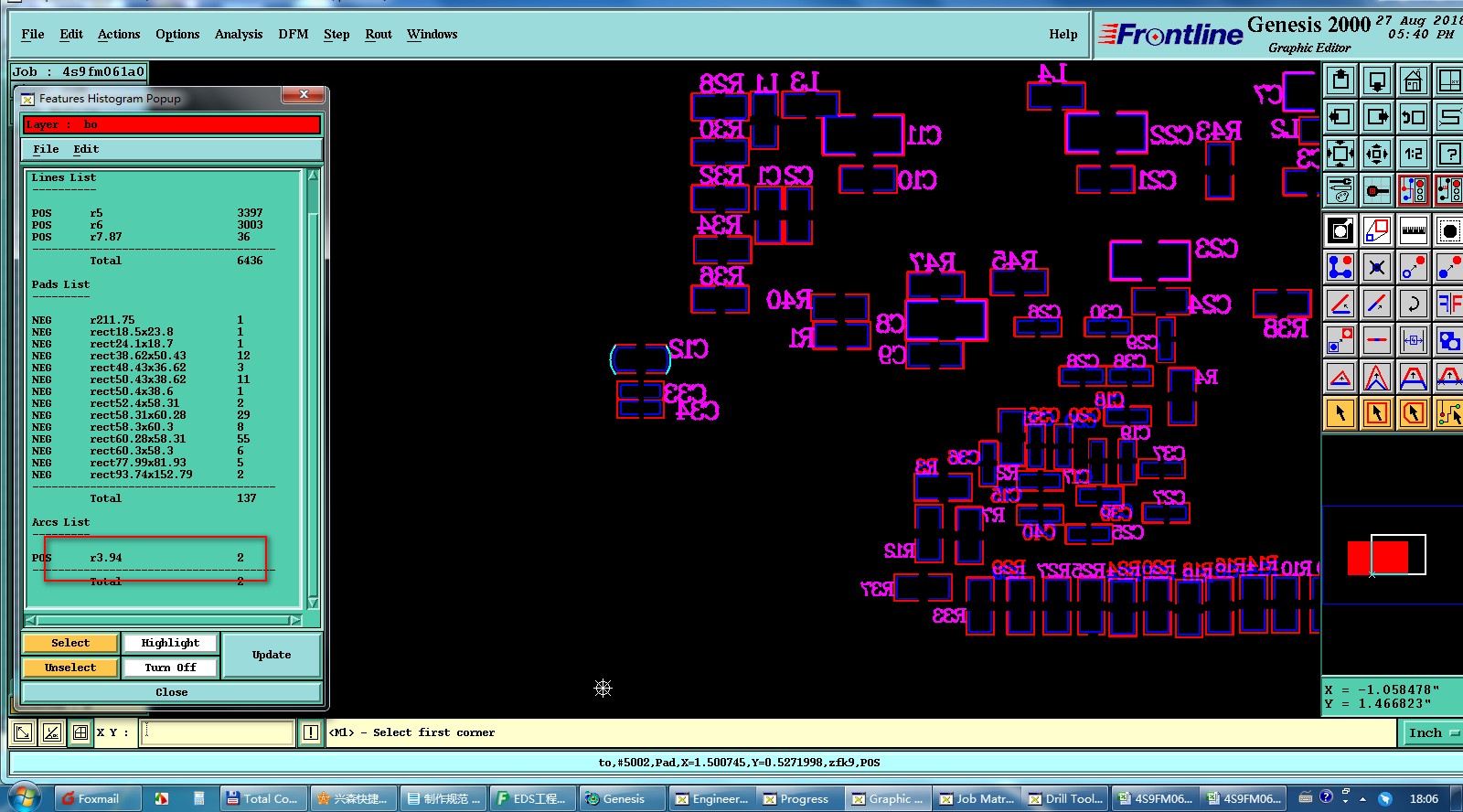This screenshot has height=812, width=1463.
Task: Click the Highlight button
Action: click(170, 643)
